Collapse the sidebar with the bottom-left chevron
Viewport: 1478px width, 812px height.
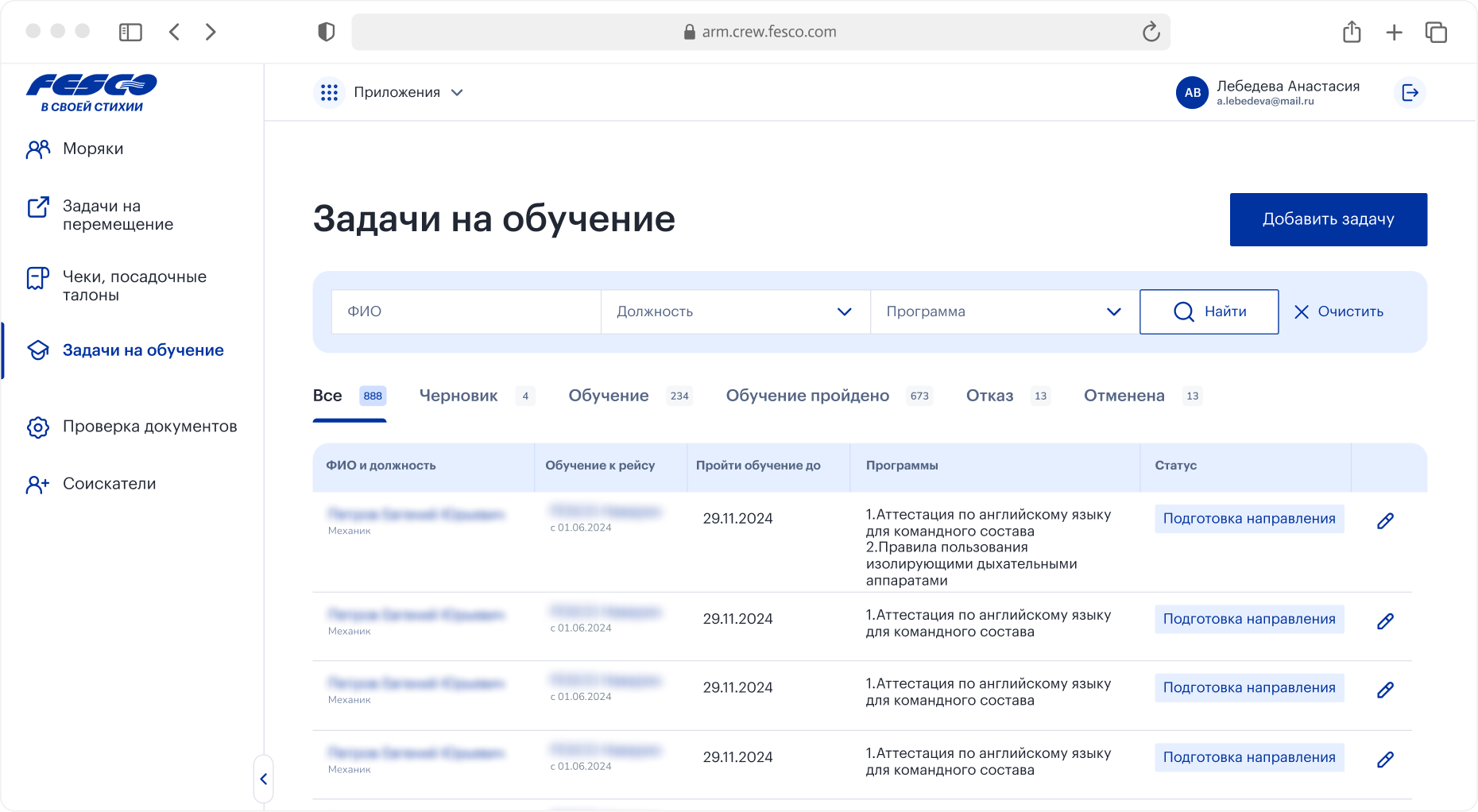pos(264,779)
